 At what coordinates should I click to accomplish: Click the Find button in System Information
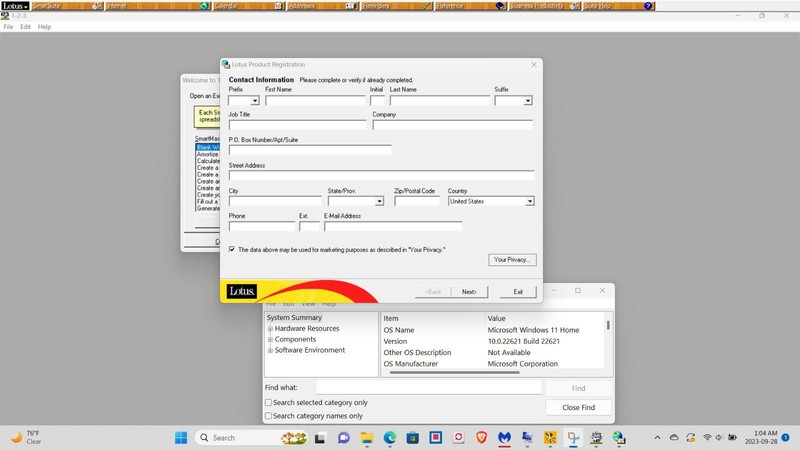[579, 388]
